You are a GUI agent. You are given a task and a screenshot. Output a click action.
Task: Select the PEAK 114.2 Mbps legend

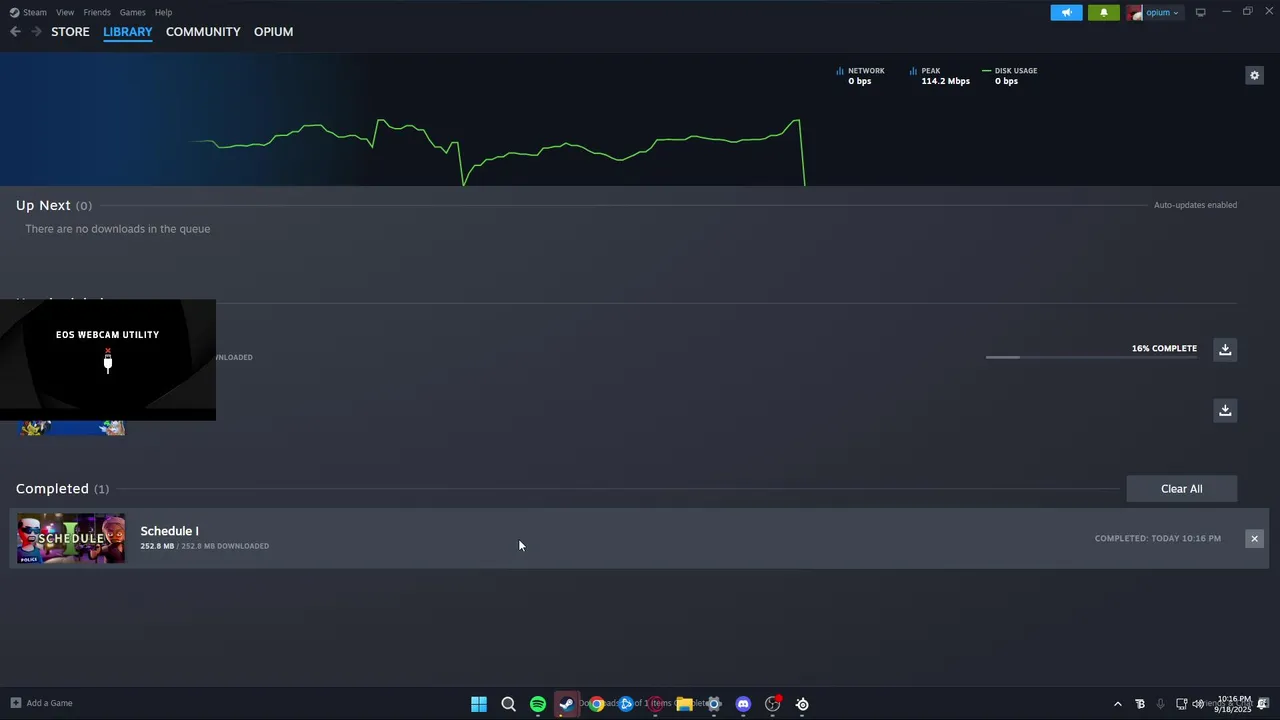(x=940, y=76)
